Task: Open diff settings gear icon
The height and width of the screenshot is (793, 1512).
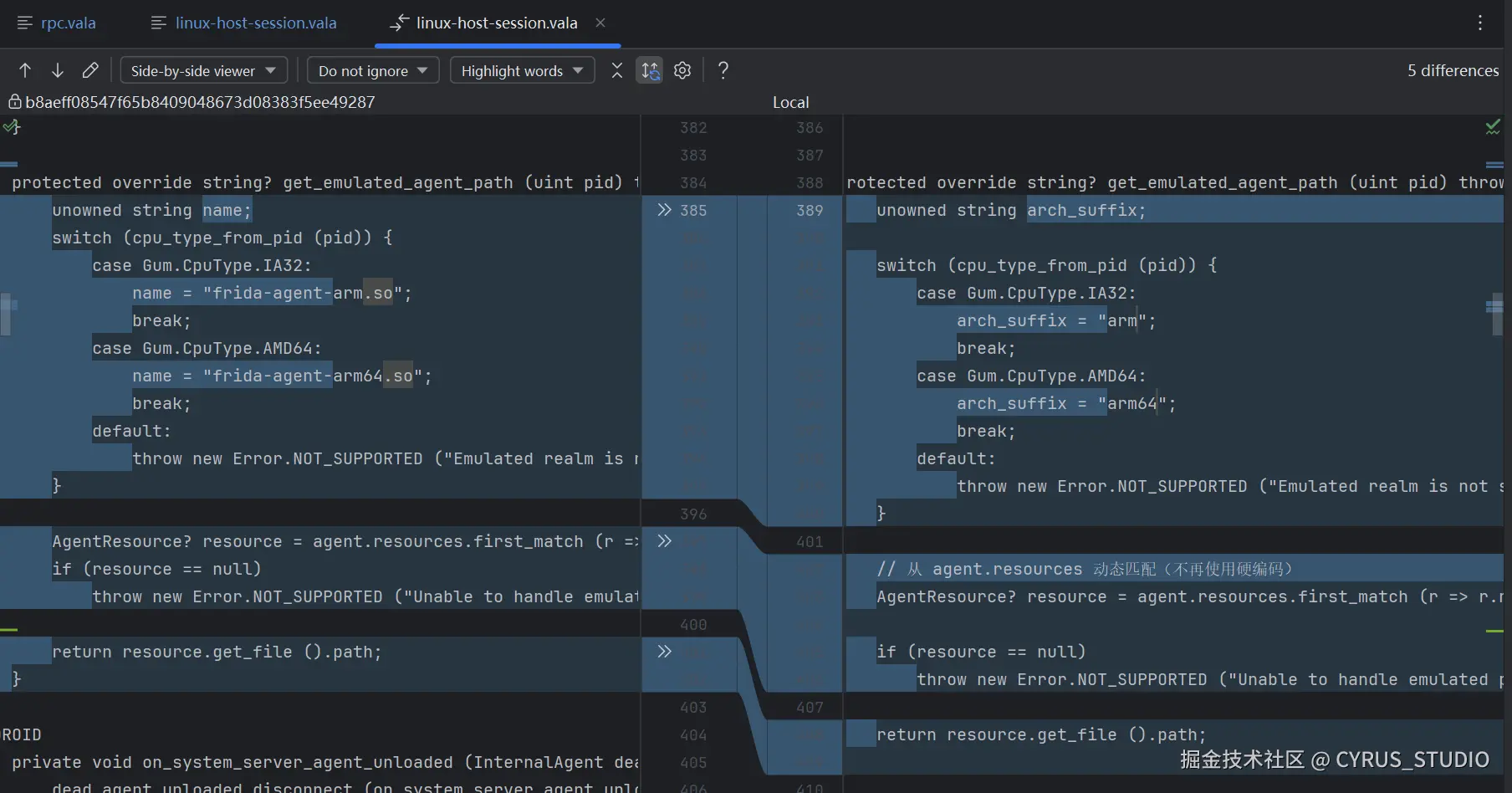Action: [x=682, y=70]
